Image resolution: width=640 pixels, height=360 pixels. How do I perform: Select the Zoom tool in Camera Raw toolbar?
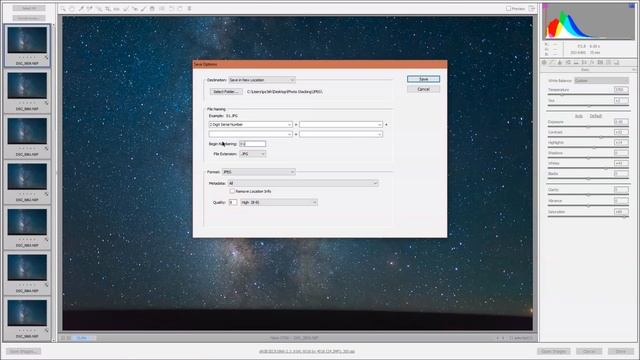tap(63, 9)
